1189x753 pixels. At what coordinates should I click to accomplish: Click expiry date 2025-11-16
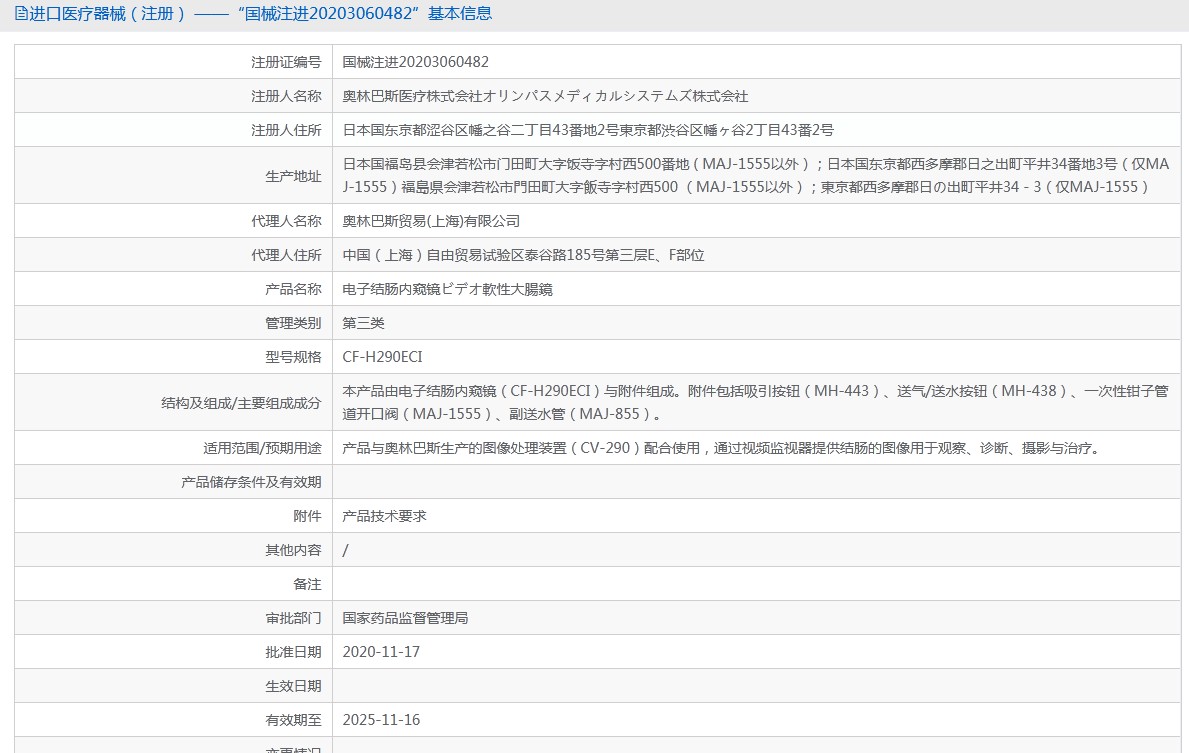(381, 720)
